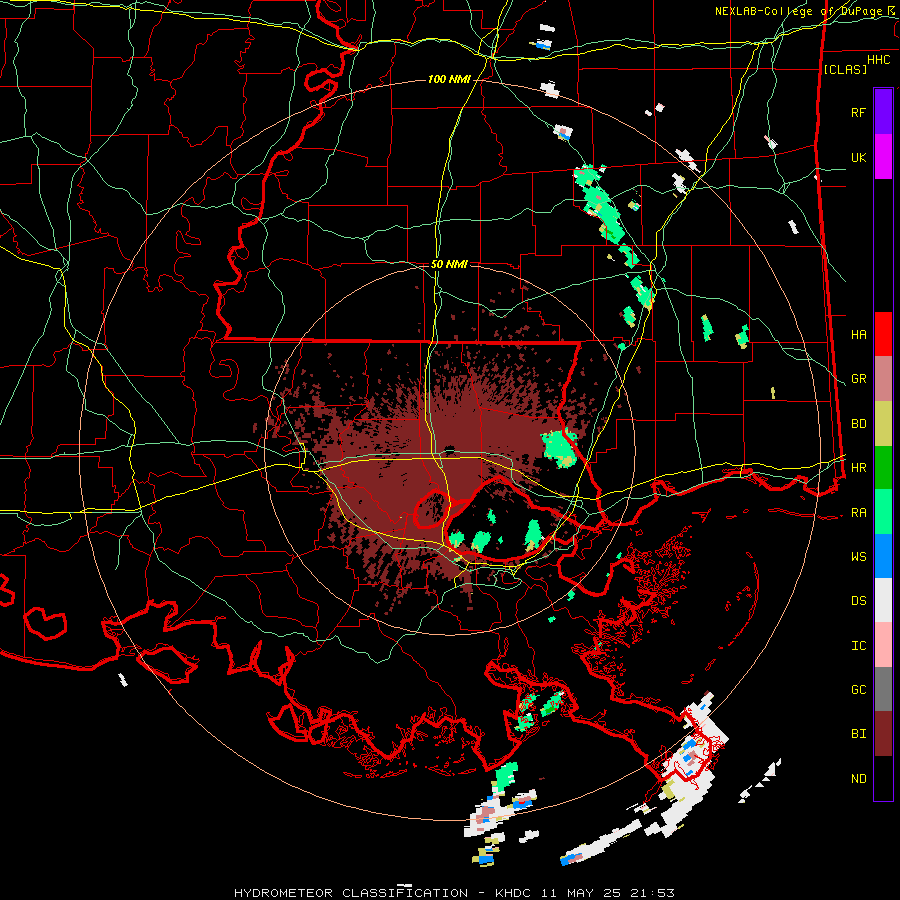Click the magenta UK legend swatch
The width and height of the screenshot is (900, 900).
coord(883,157)
